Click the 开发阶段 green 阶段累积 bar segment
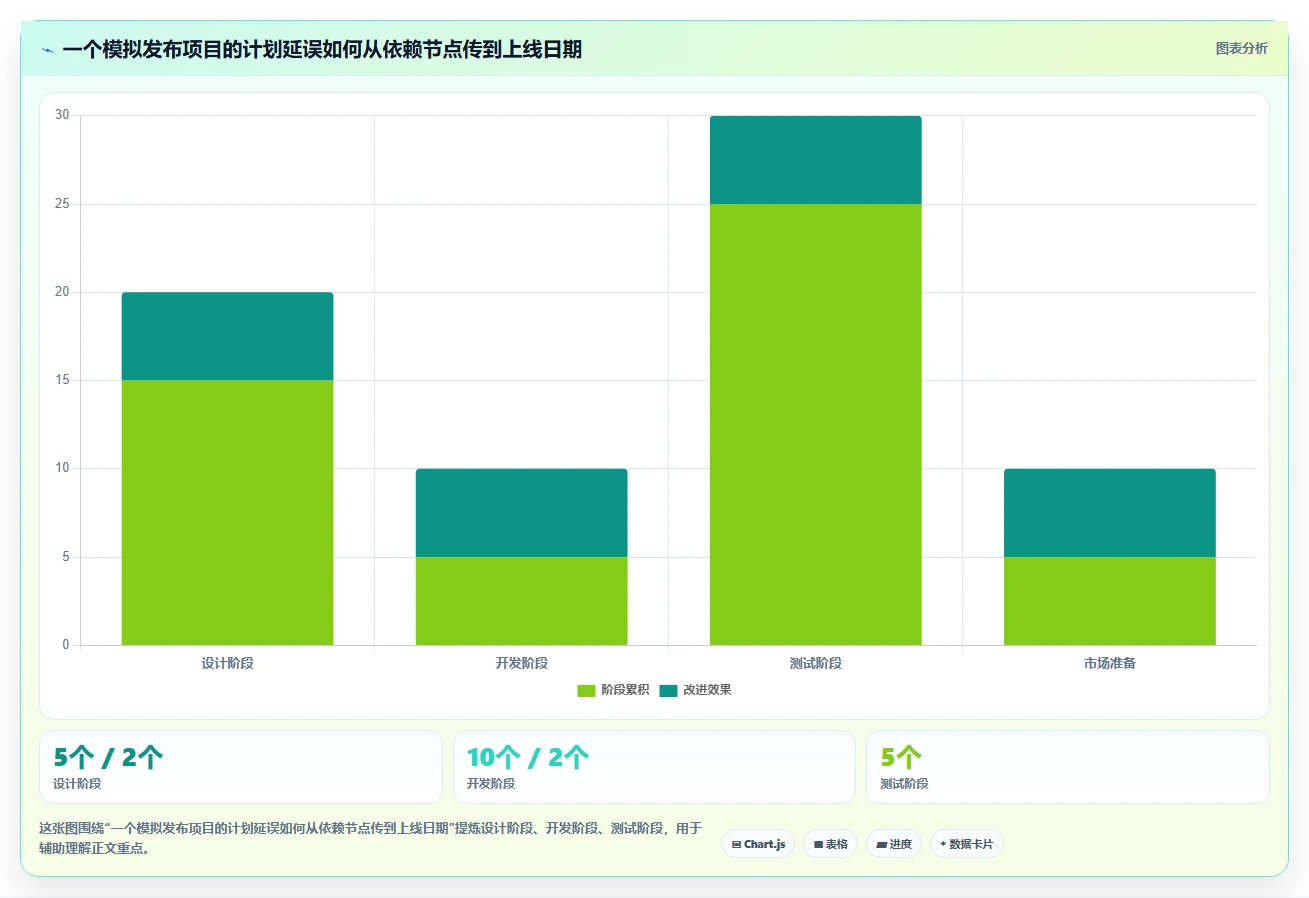The width and height of the screenshot is (1309, 898). click(521, 601)
